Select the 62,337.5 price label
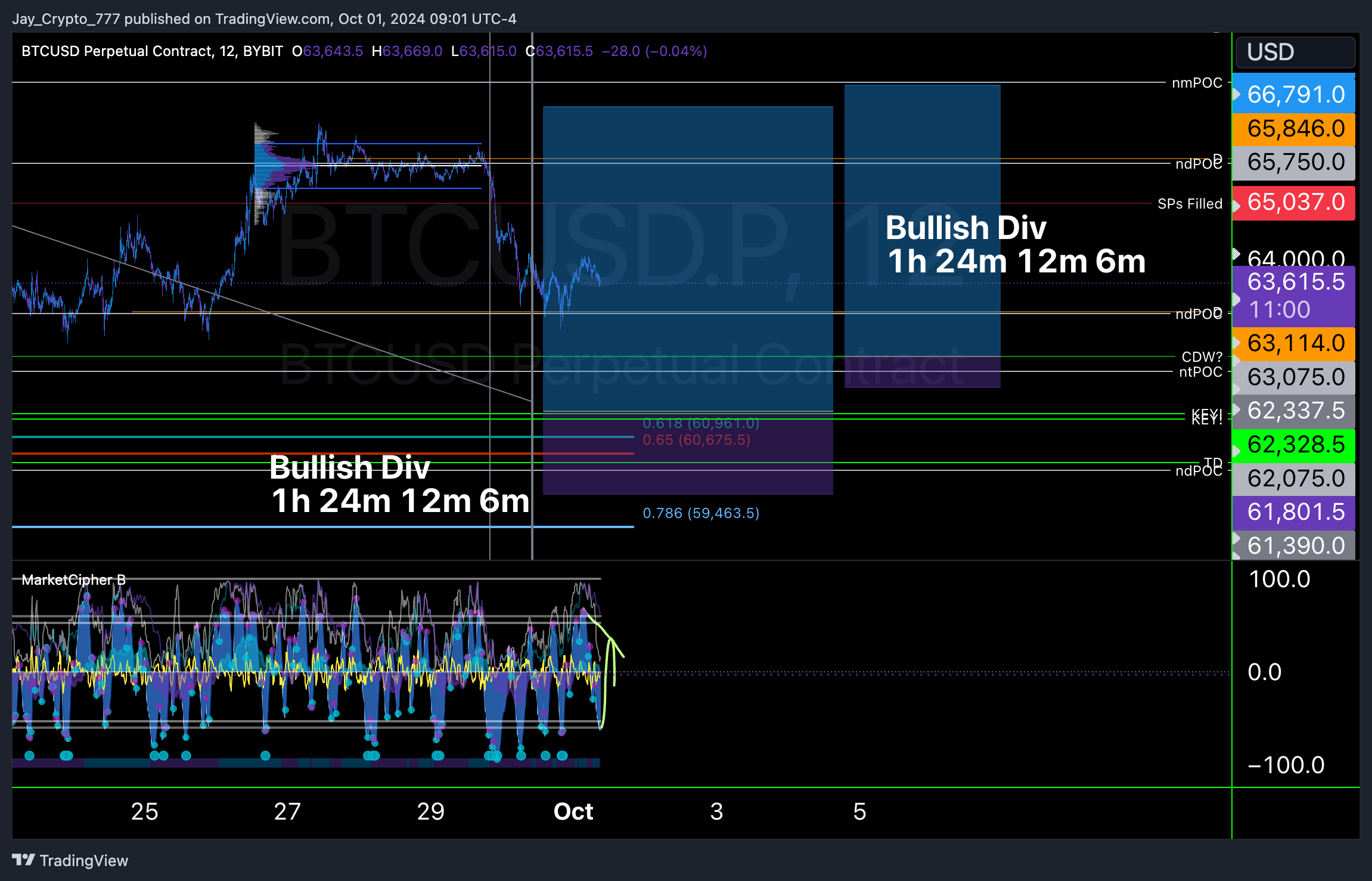 (x=1294, y=411)
